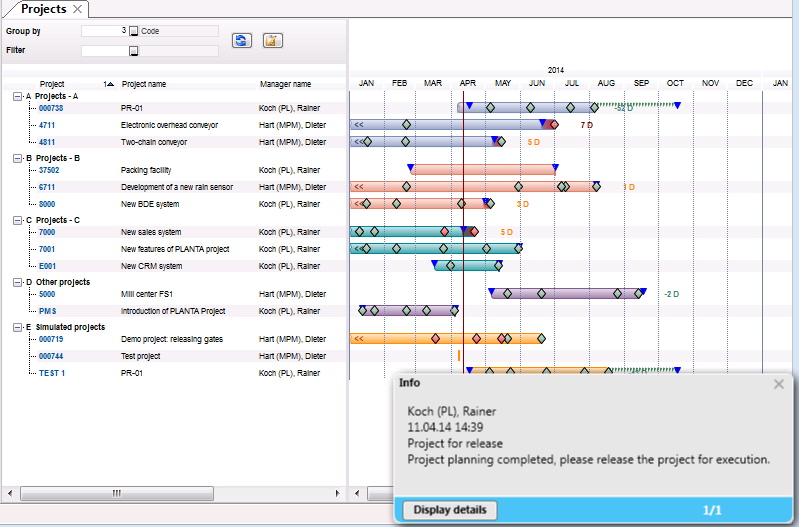Open project link 000738
799x527 pixels.
(51, 108)
